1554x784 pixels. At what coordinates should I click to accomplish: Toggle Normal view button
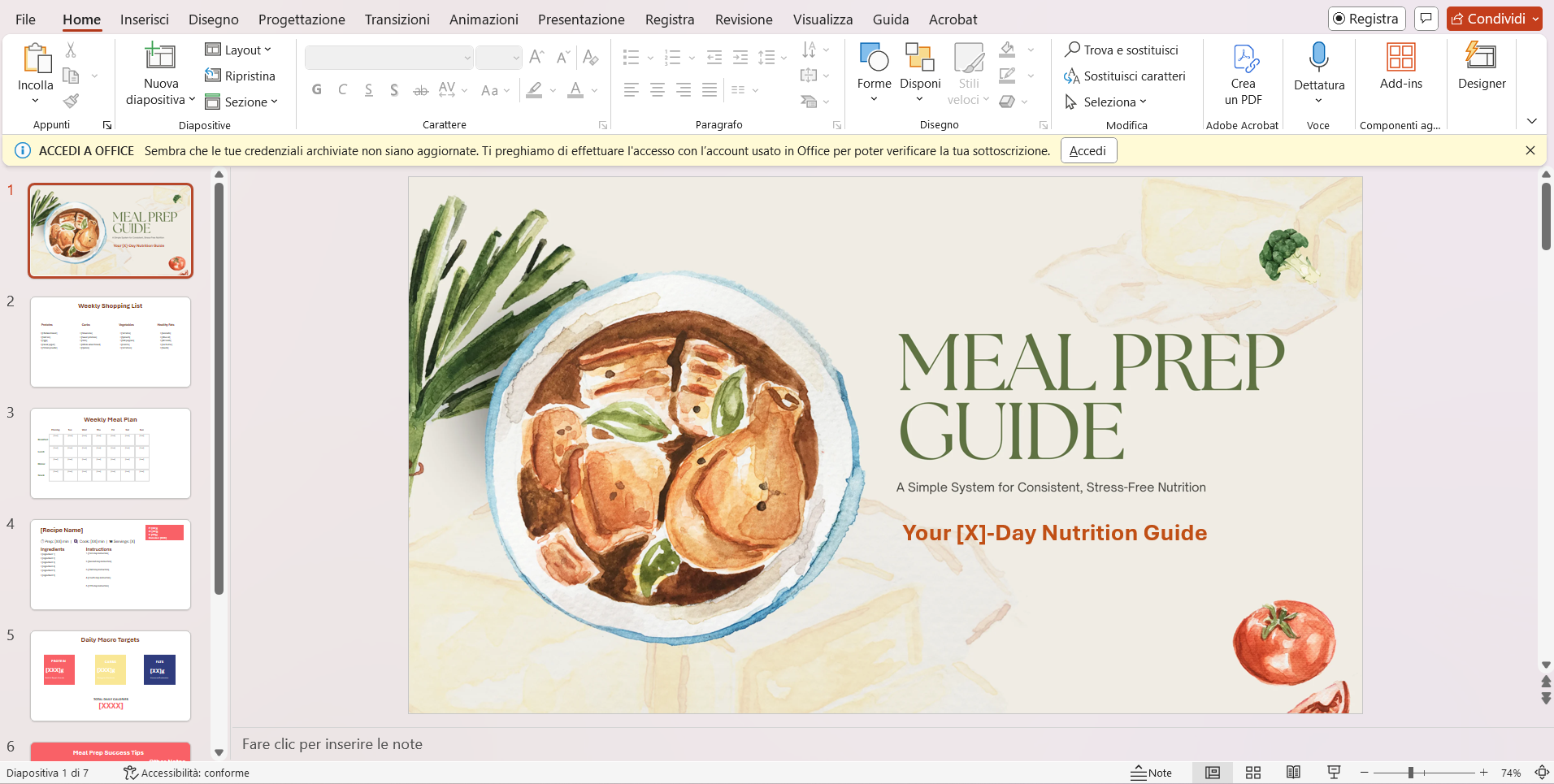tap(1213, 773)
